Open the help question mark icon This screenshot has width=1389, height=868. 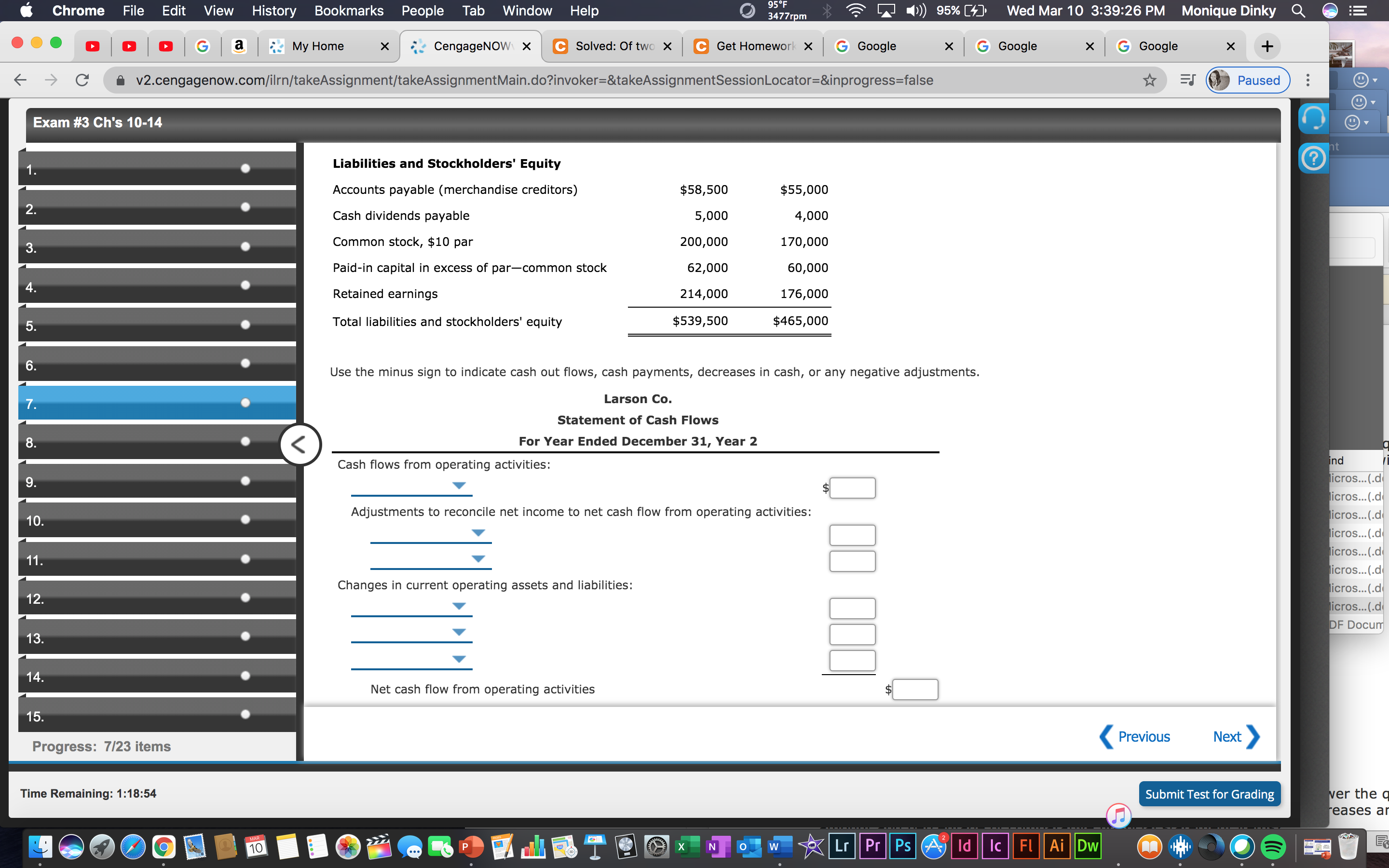pos(1314,157)
